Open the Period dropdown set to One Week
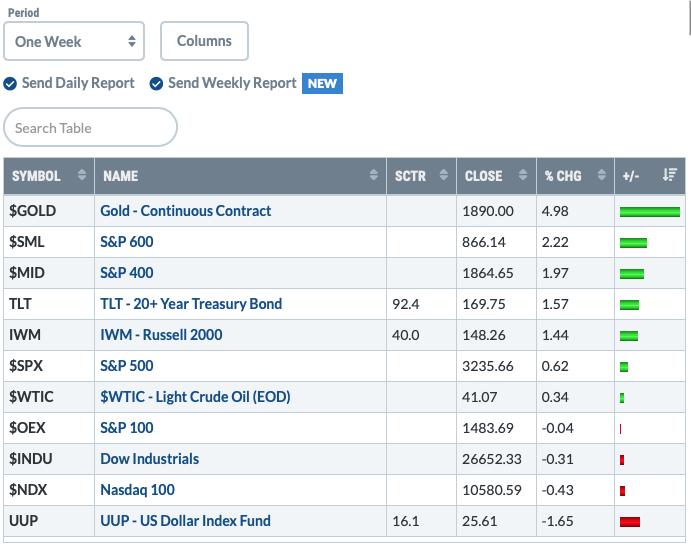Screen dimensions: 691x546 coord(74,41)
